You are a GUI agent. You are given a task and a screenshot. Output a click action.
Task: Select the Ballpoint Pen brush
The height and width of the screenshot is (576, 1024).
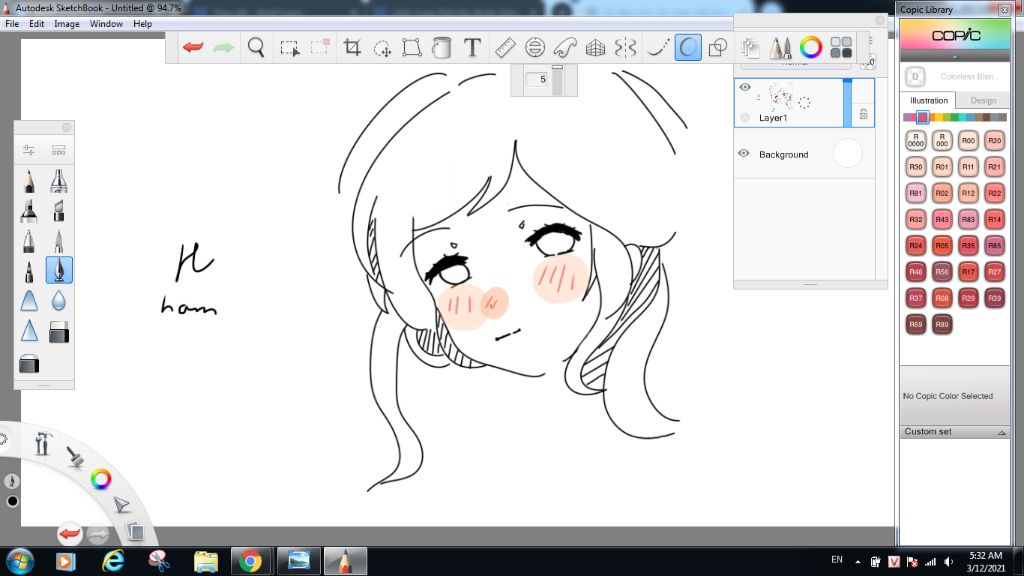29,240
